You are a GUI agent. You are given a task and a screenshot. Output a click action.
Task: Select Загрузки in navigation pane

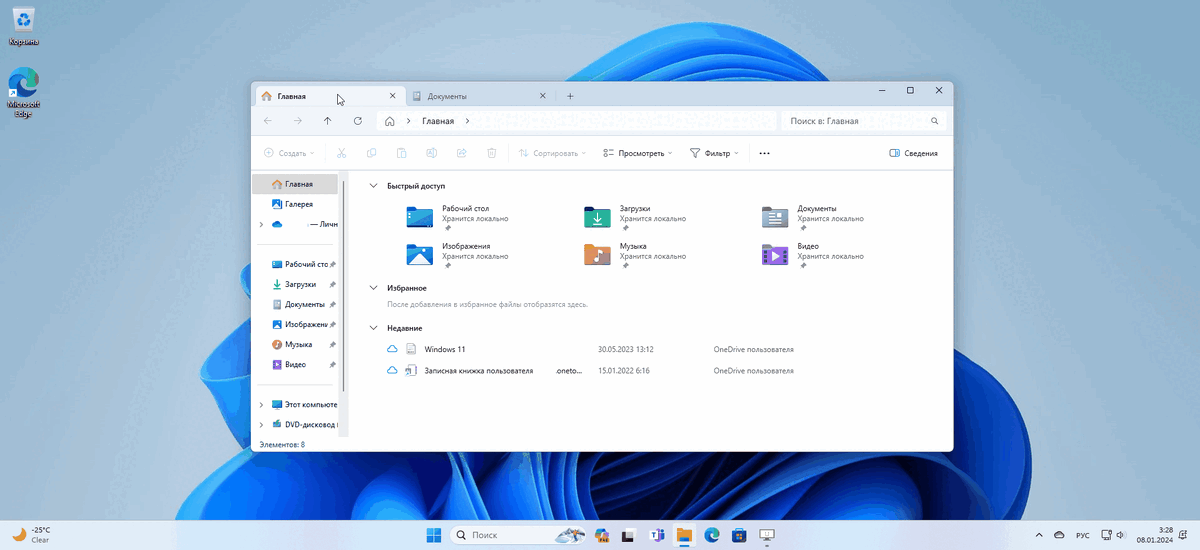click(295, 284)
